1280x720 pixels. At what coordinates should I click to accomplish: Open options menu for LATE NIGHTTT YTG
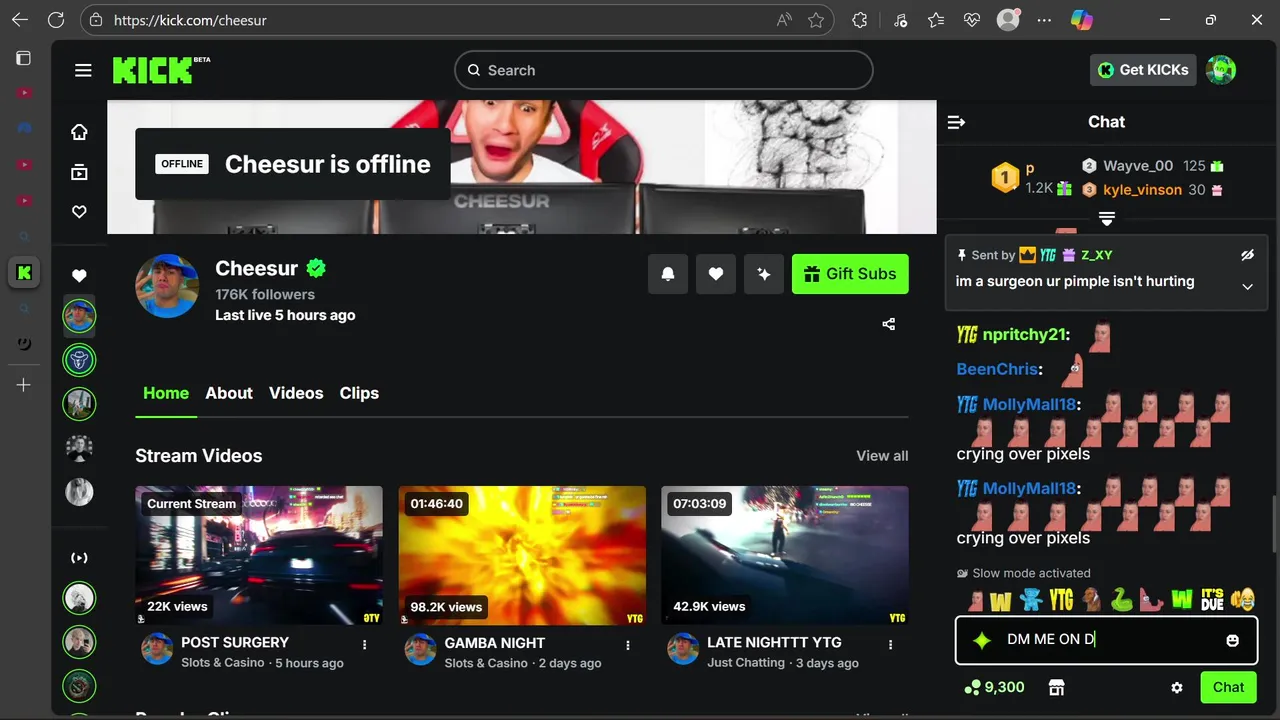coord(891,645)
